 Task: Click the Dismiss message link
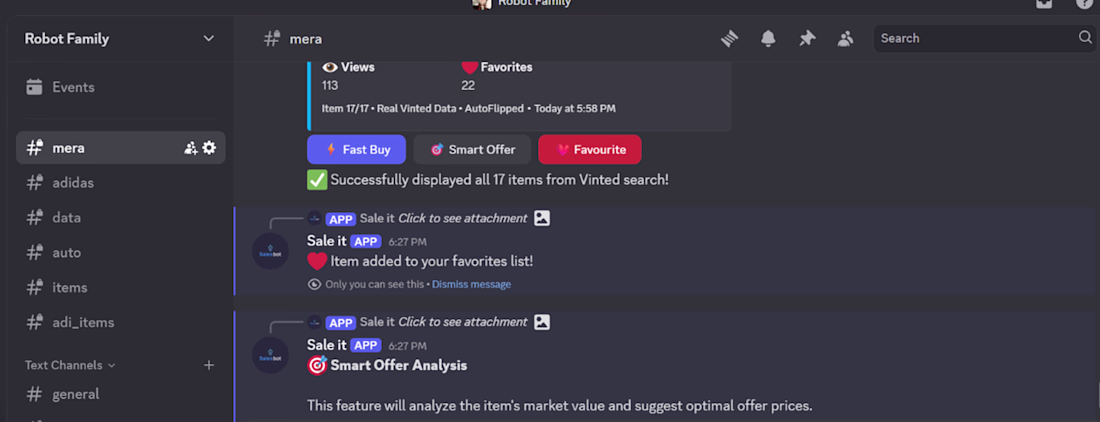(471, 284)
